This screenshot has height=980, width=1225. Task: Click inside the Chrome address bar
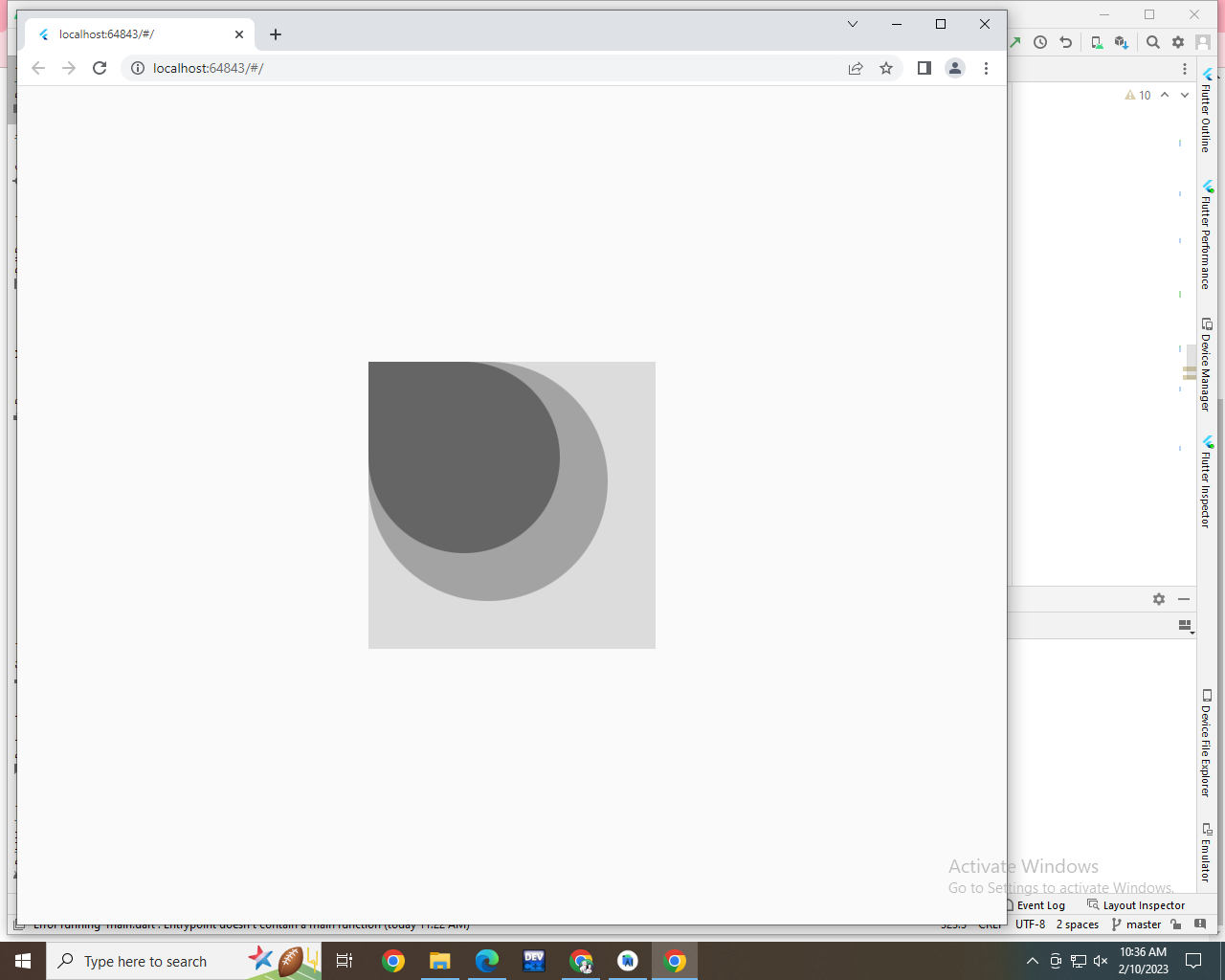point(383,68)
